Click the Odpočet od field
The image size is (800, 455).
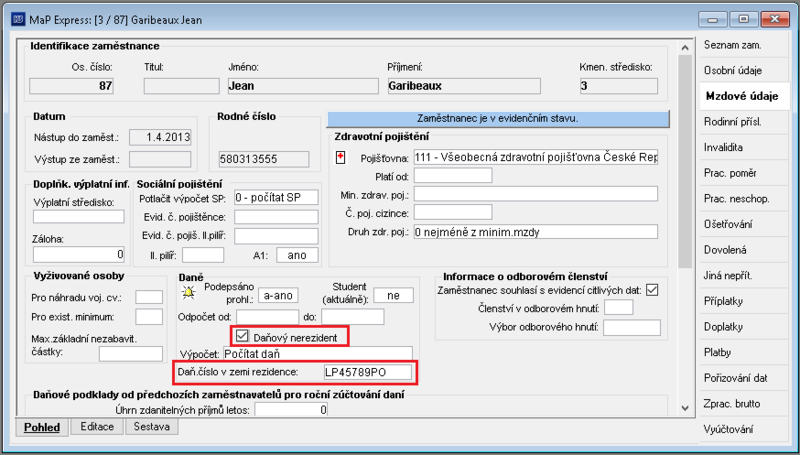[x=267, y=317]
